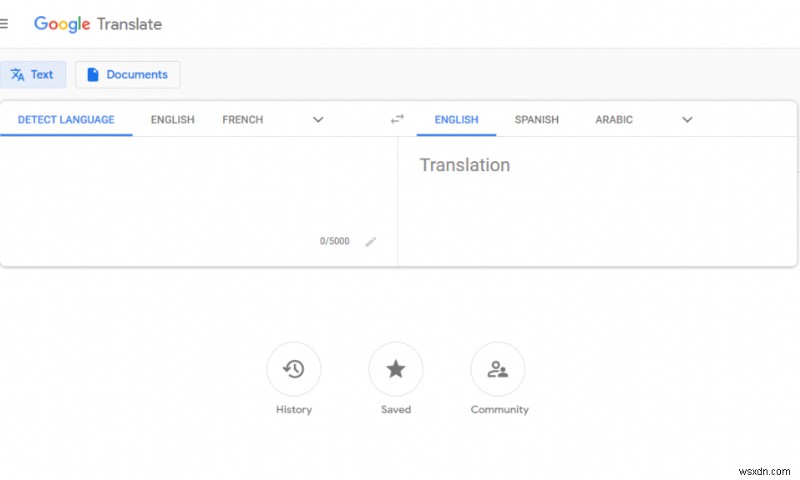The width and height of the screenshot is (800, 480).
Task: Open the hamburger main menu
Action: (x=4, y=23)
